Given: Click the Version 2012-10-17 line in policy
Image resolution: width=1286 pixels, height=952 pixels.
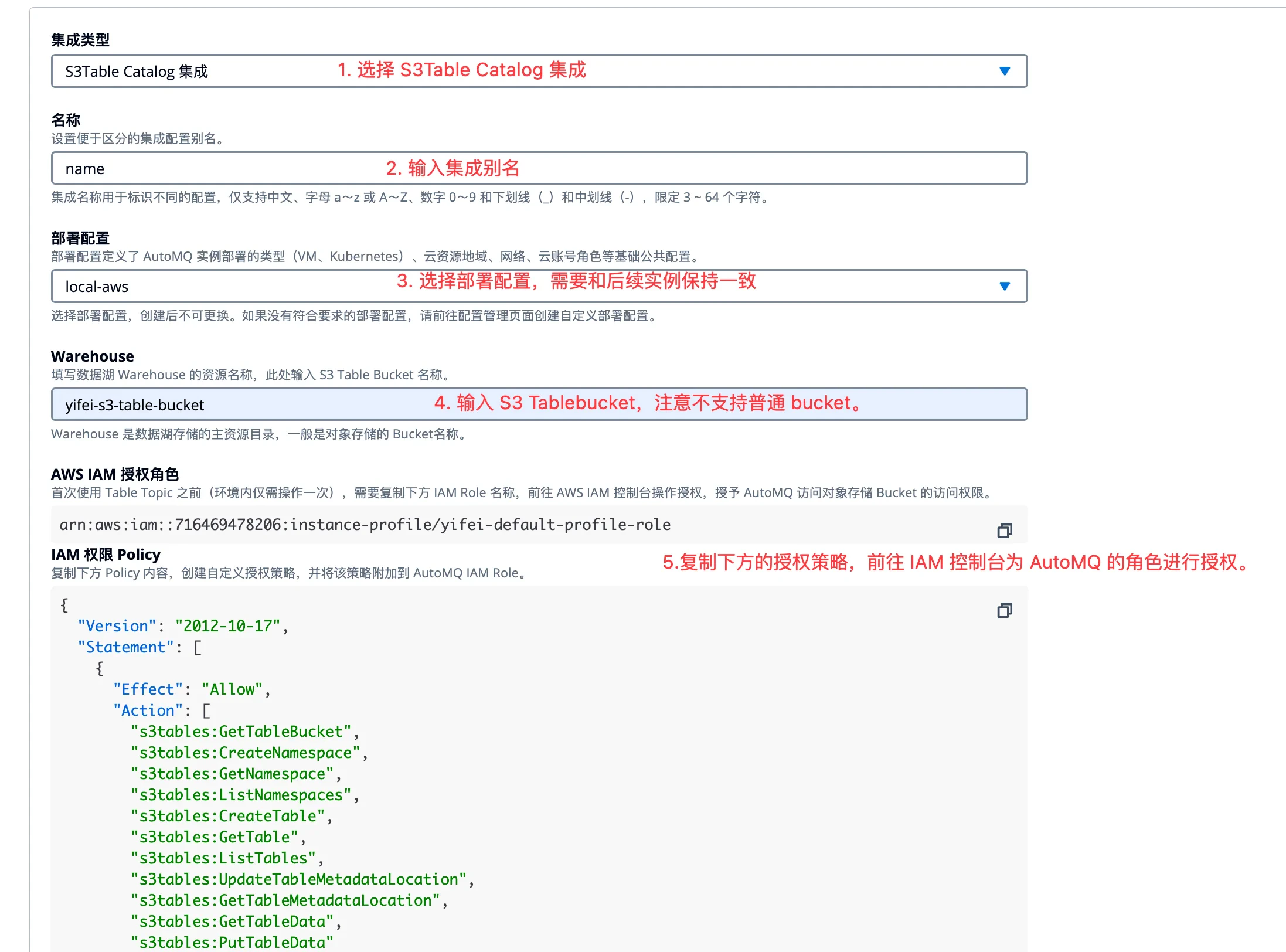Looking at the screenshot, I should click(x=182, y=625).
